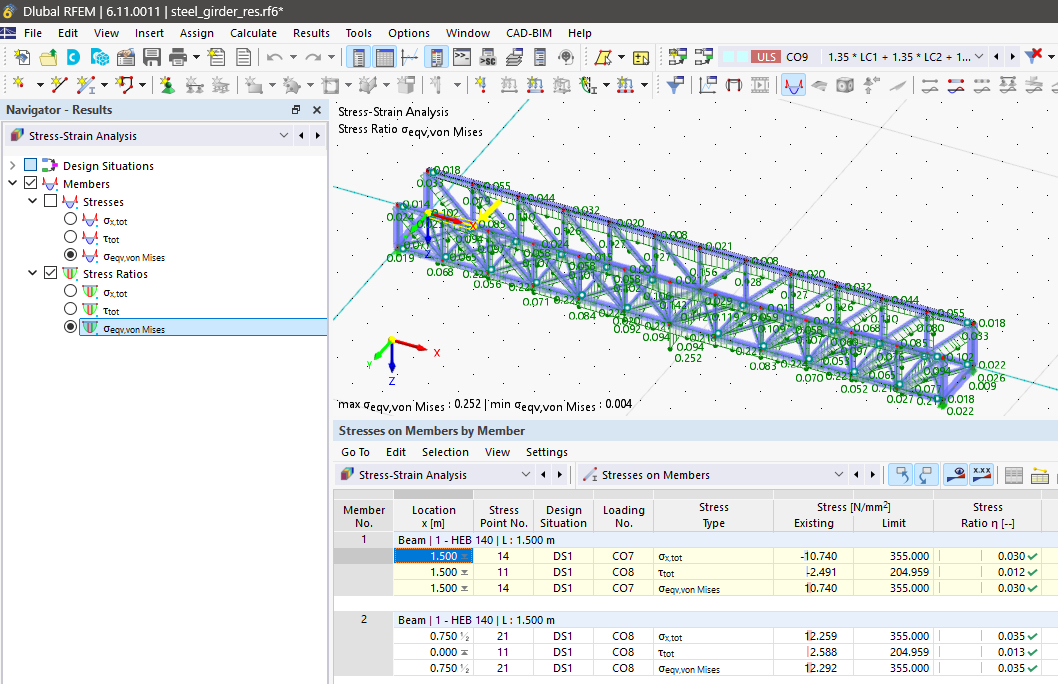Click the new line tool icon
The image size is (1058, 684).
pos(57,86)
